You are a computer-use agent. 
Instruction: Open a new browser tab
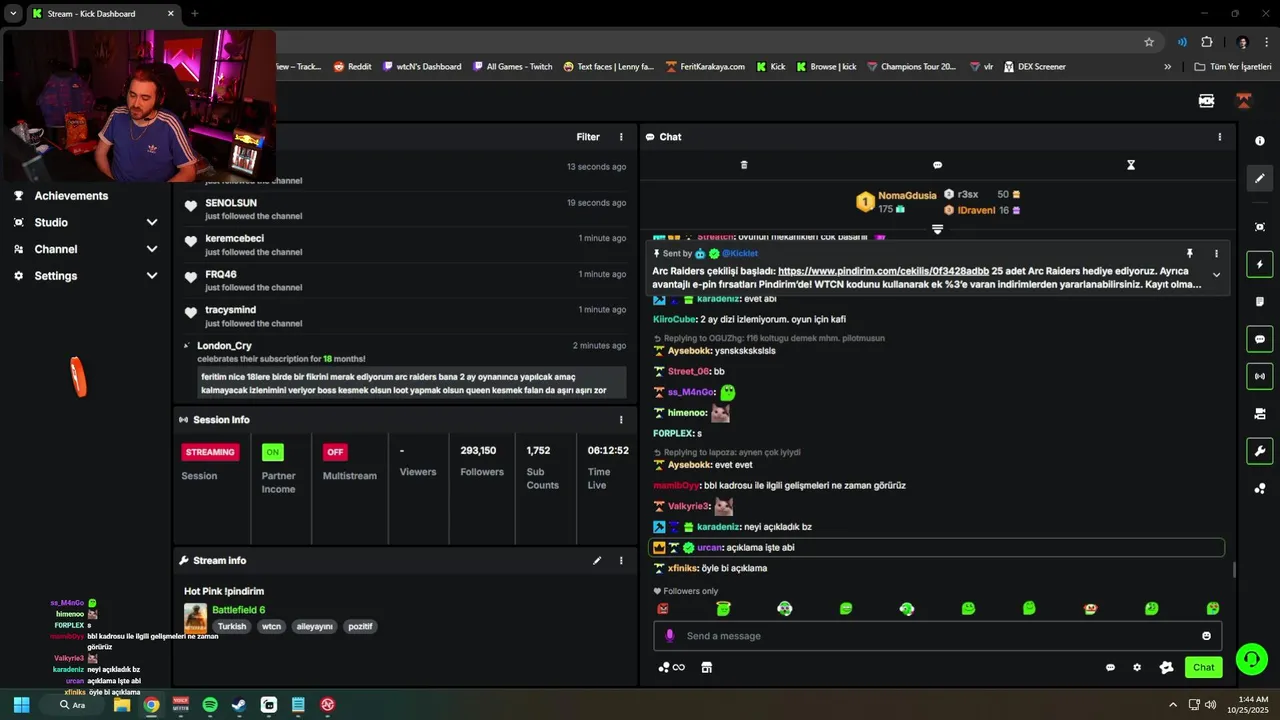[195, 14]
